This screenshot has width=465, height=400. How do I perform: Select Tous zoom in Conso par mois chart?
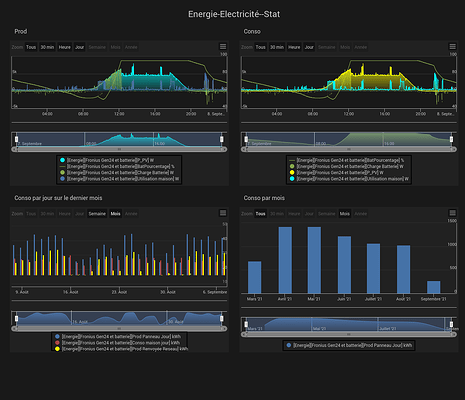[260, 214]
